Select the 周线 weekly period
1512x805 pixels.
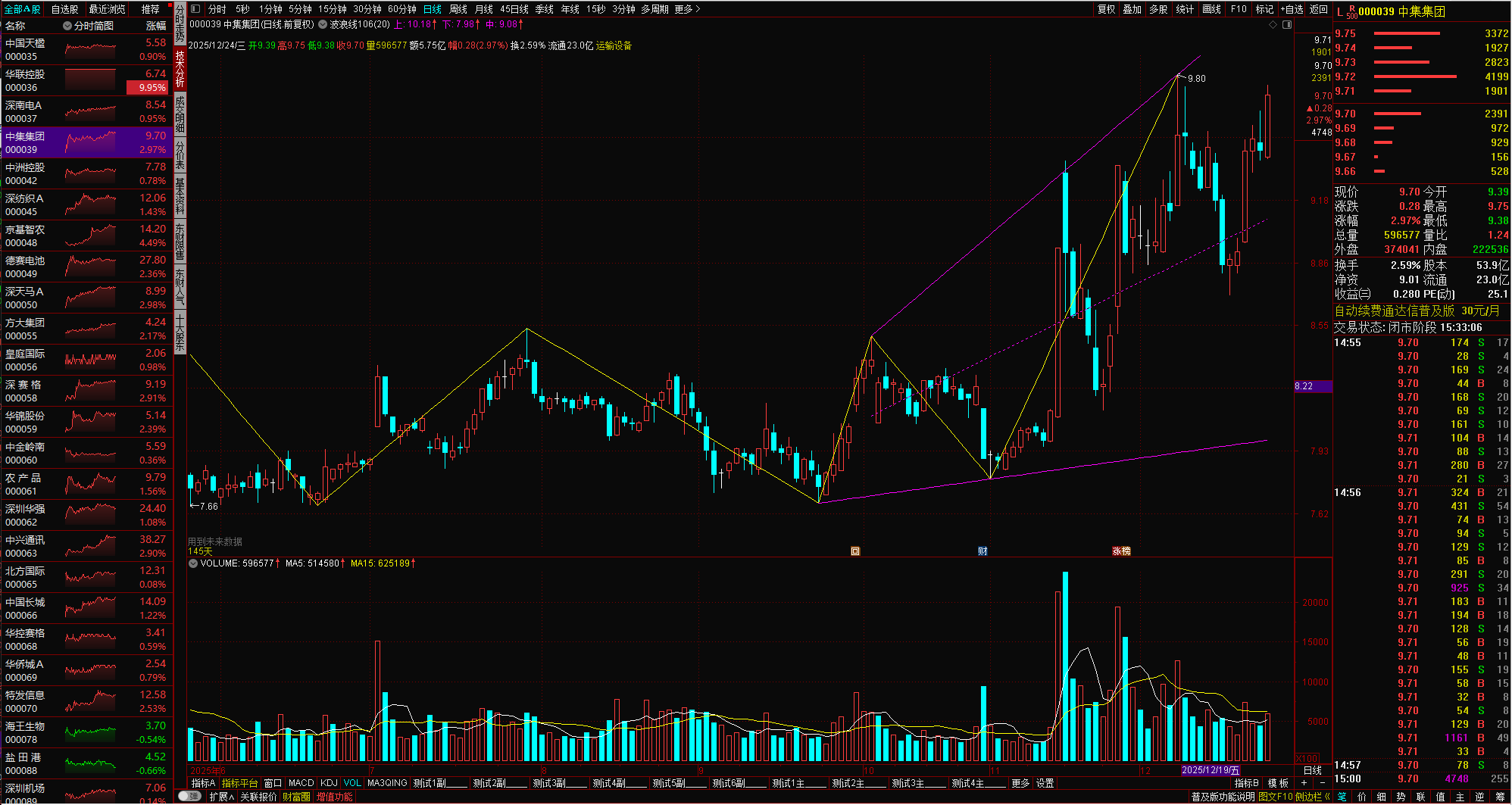(458, 9)
